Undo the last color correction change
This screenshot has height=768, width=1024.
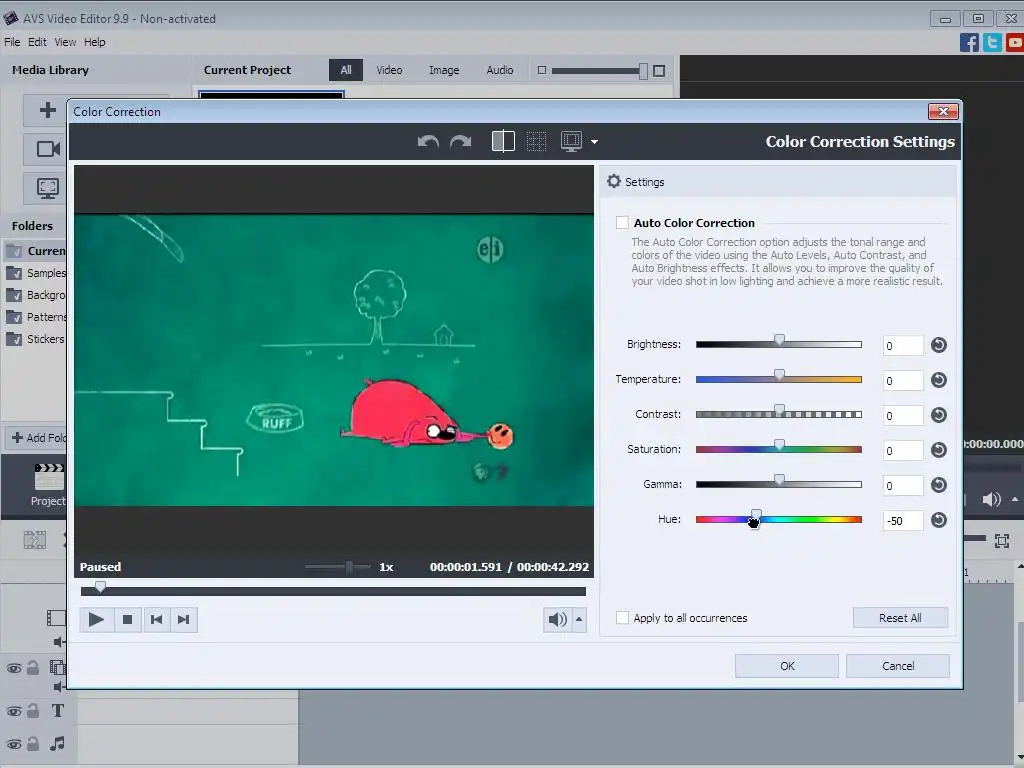point(428,142)
